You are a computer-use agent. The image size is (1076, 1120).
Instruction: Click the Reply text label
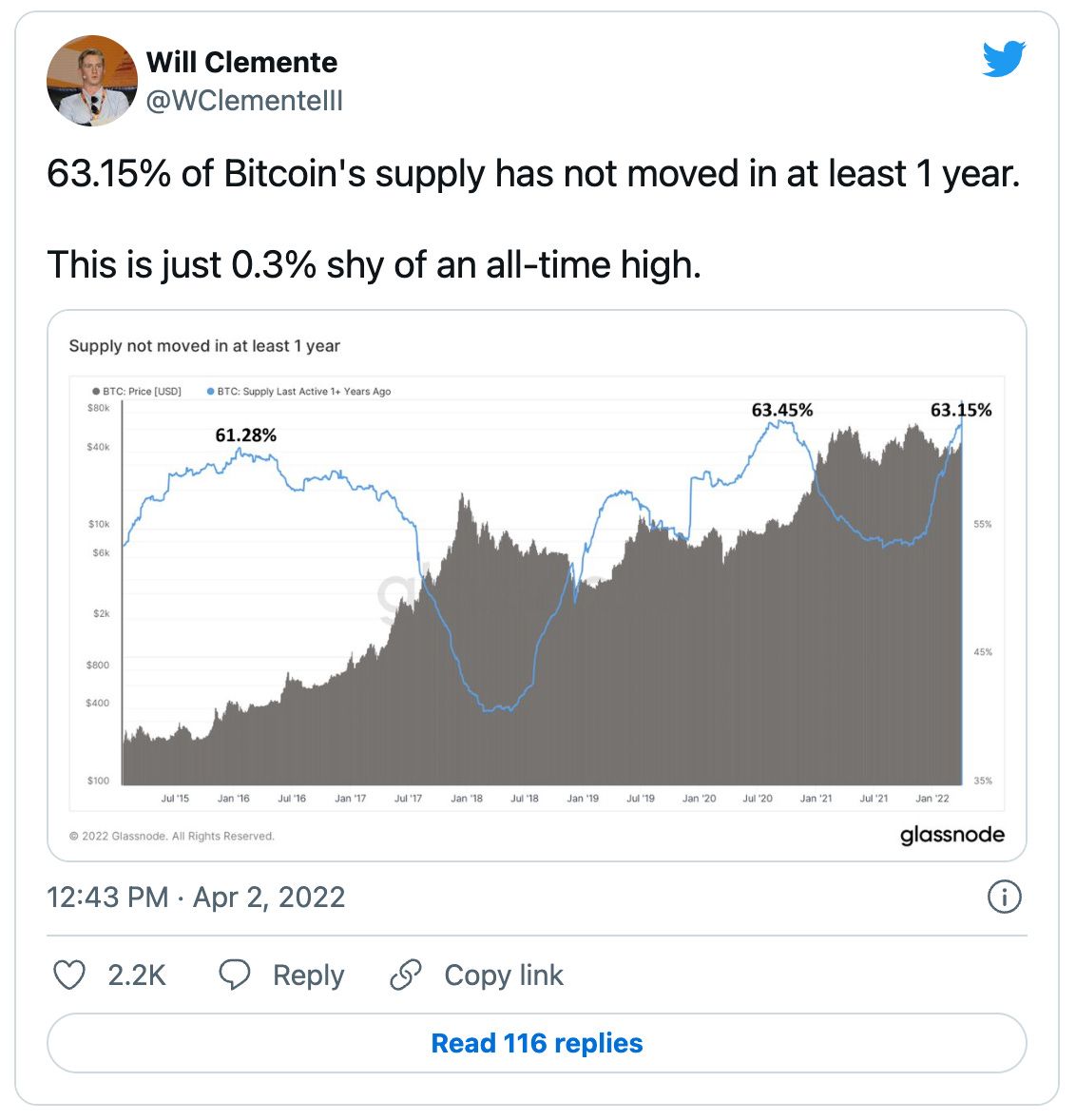308,975
